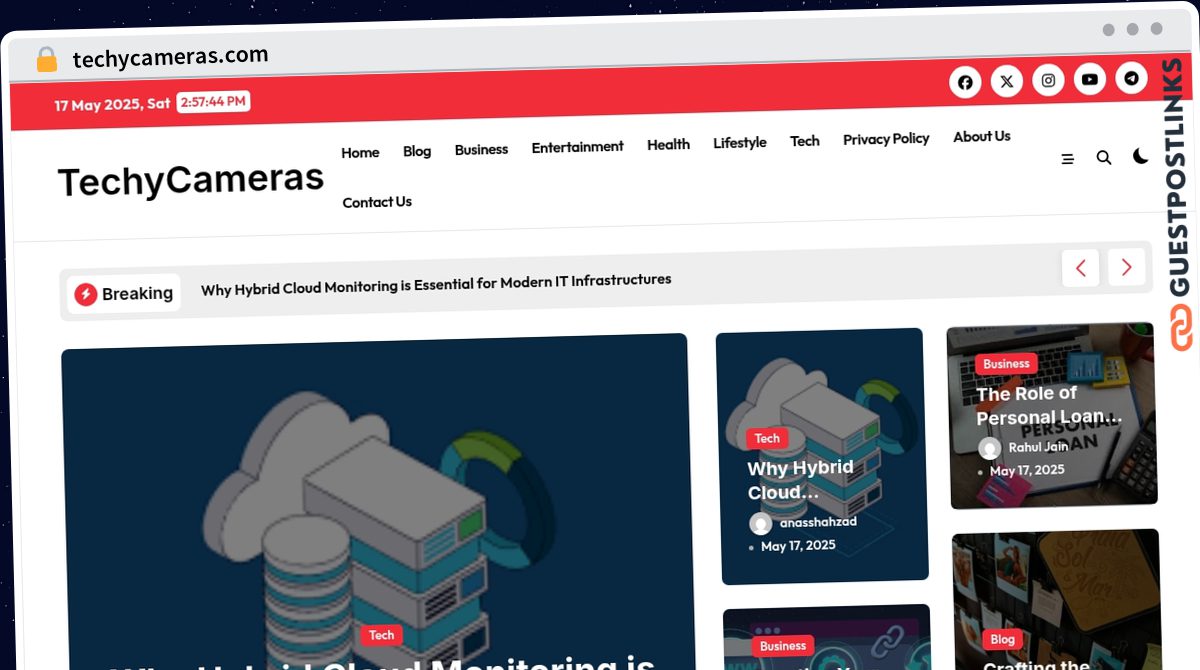Toggle dark mode with moon icon
The height and width of the screenshot is (670, 1200).
(x=1141, y=156)
